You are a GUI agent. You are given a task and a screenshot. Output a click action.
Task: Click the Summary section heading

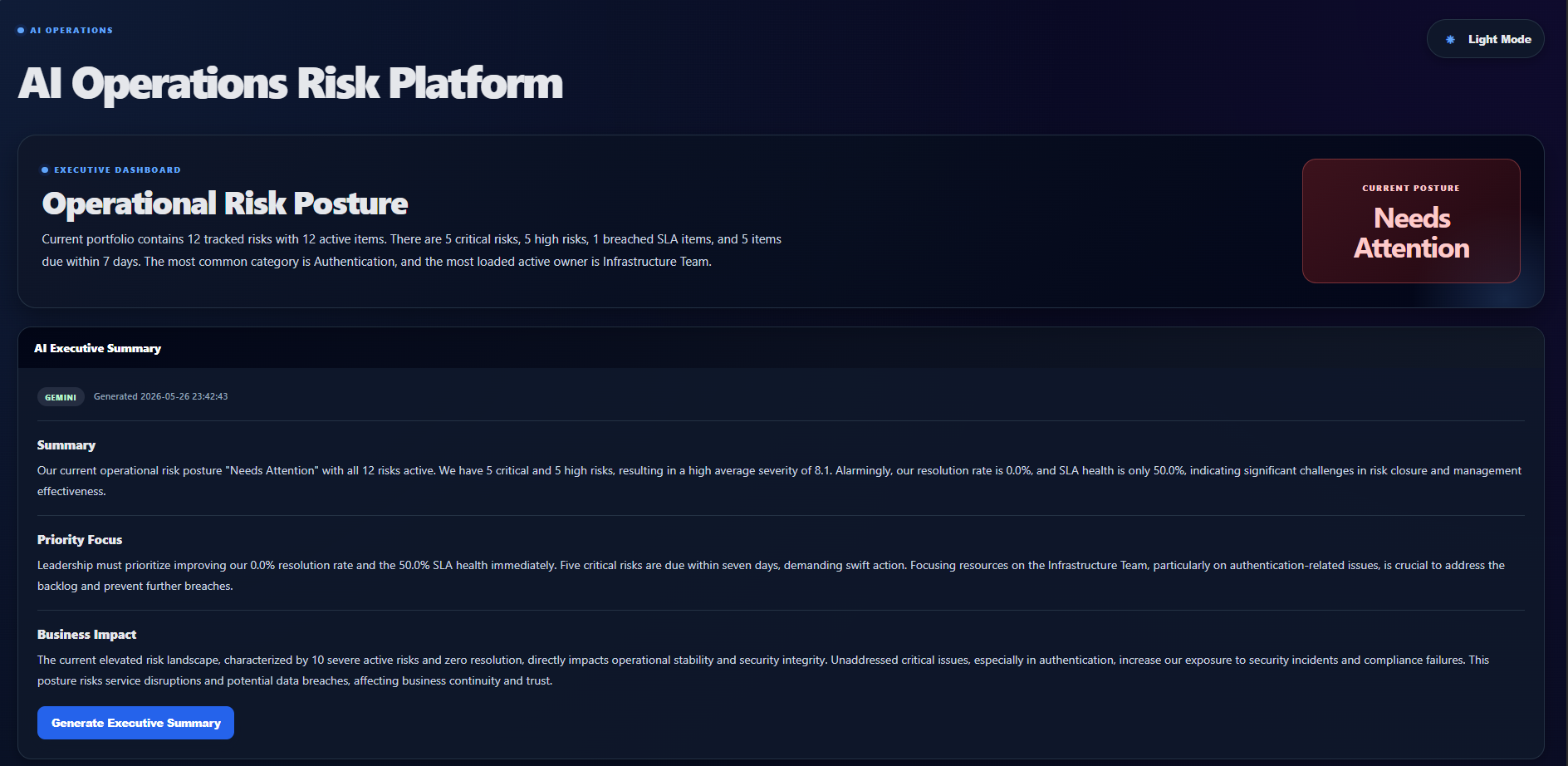coord(66,445)
